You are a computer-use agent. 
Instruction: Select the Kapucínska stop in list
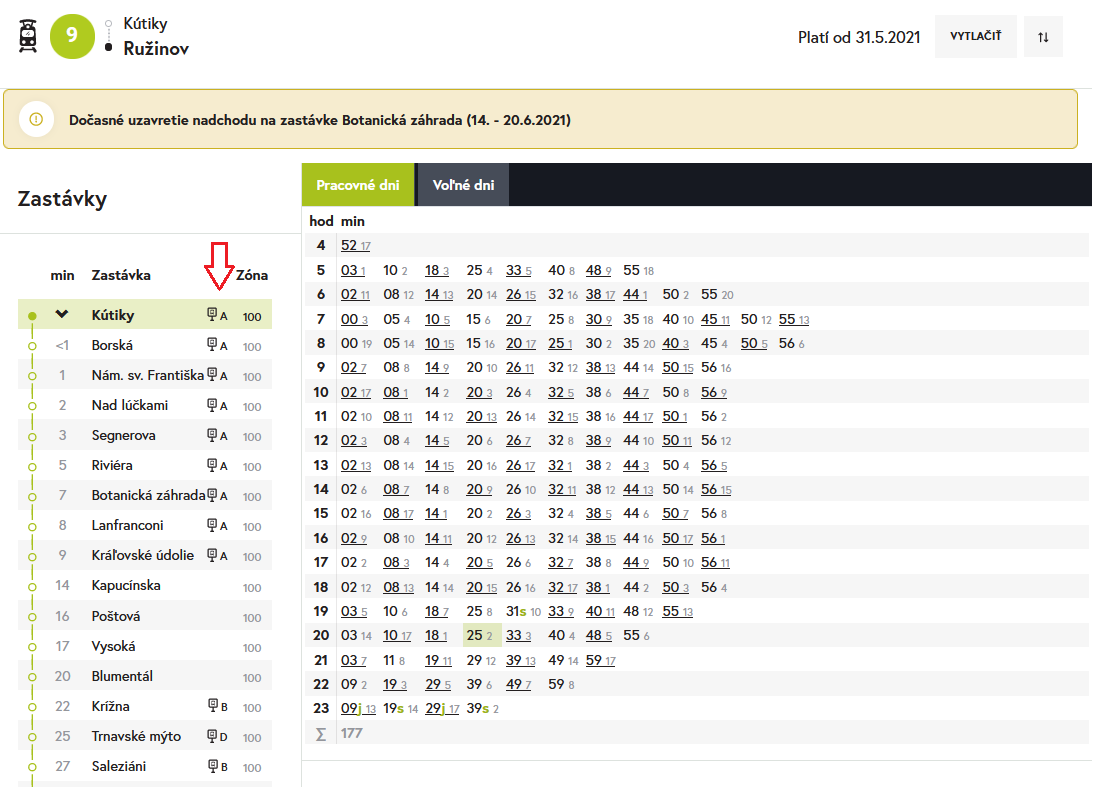126,586
